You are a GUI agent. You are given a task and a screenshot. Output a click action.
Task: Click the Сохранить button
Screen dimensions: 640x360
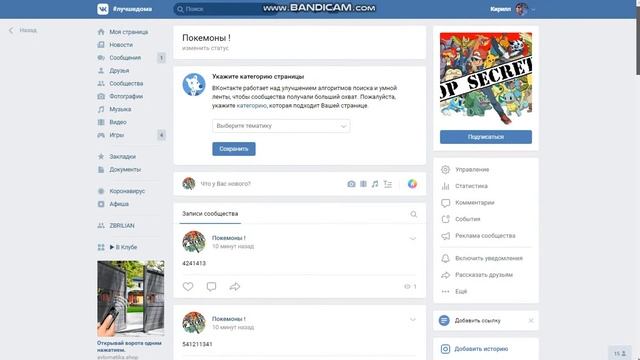[x=234, y=149]
